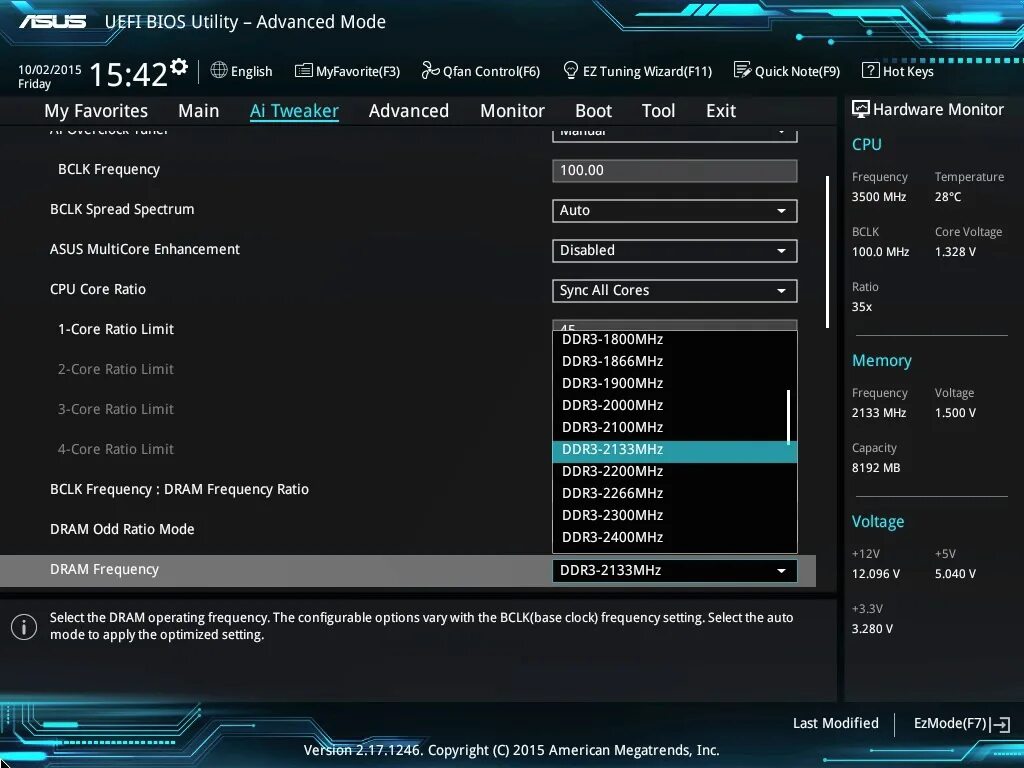This screenshot has height=768, width=1024.
Task: Click the EzMode exit arrow icon
Action: click(x=1000, y=724)
